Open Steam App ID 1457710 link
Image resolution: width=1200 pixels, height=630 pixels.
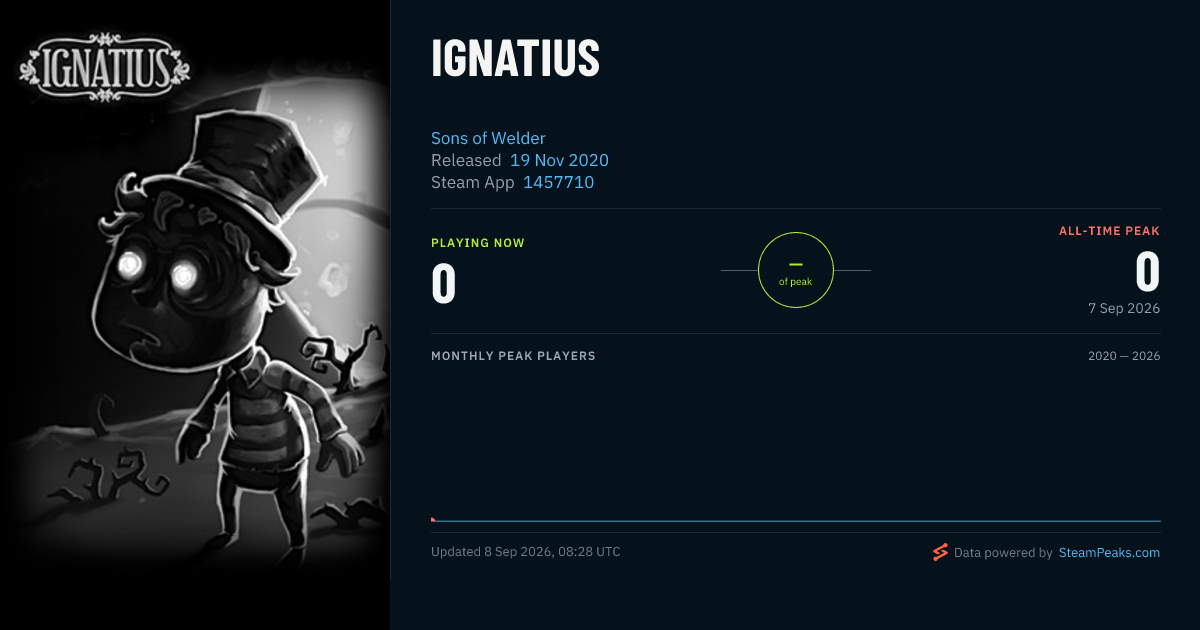558,182
